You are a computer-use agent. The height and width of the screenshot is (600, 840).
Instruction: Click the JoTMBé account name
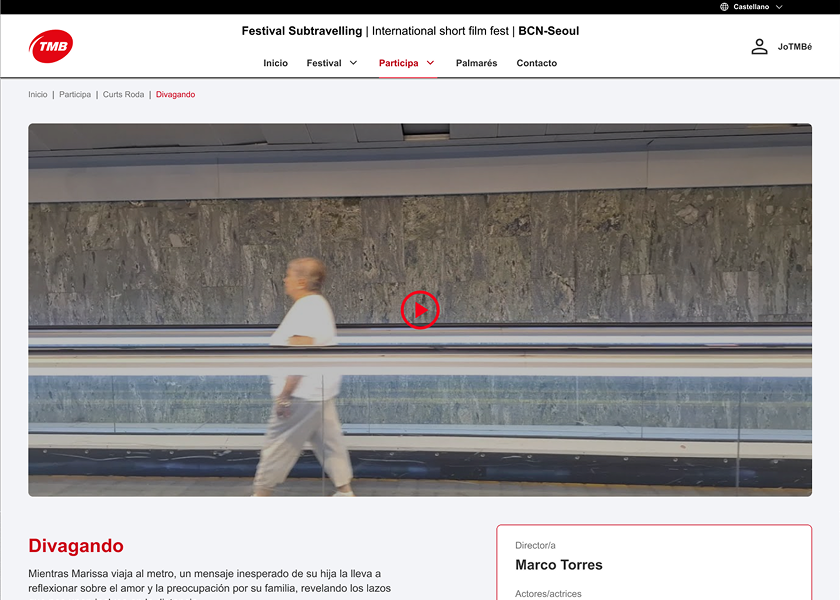pyautogui.click(x=795, y=47)
